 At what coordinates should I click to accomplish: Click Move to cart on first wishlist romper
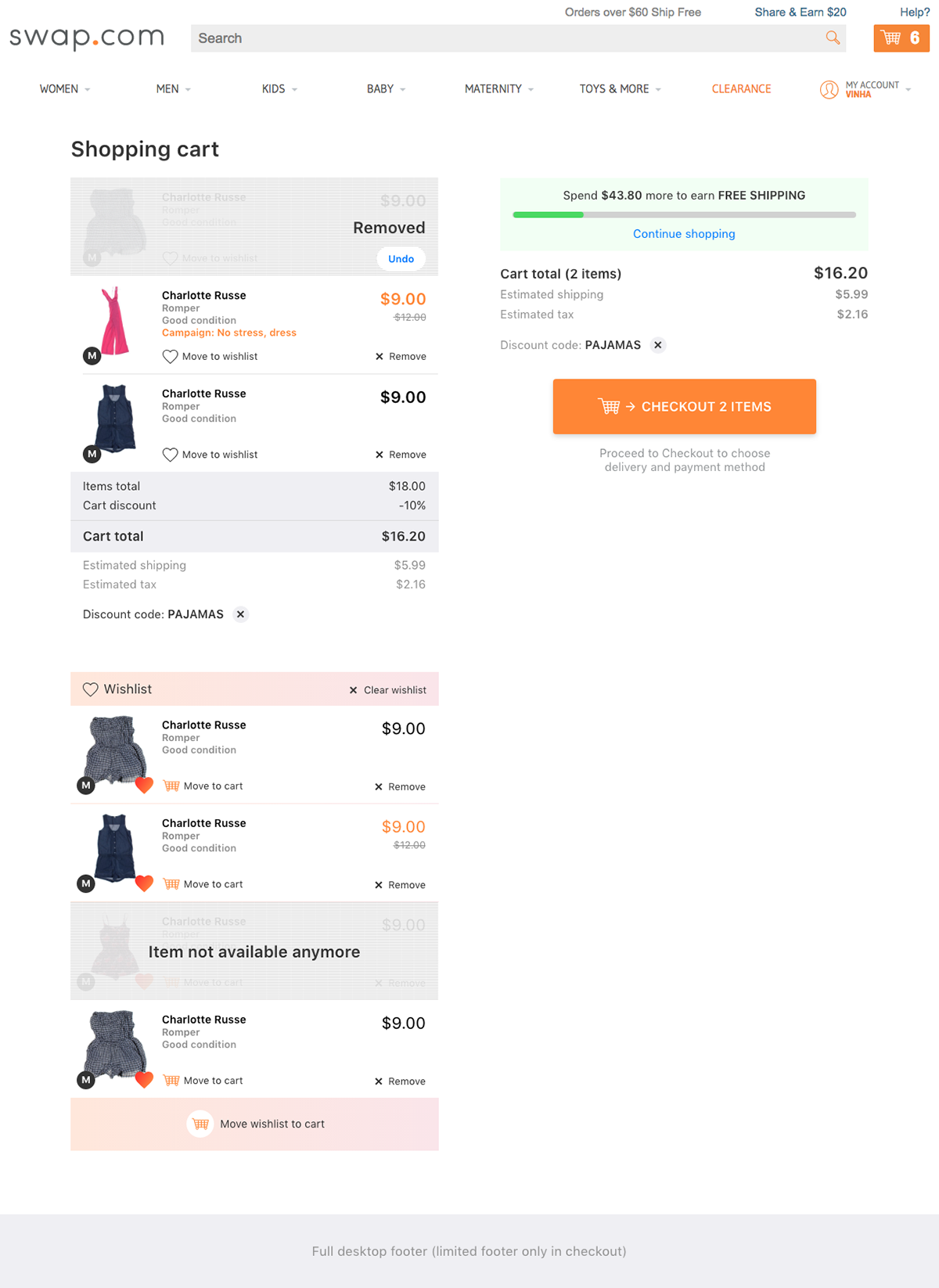coord(203,786)
